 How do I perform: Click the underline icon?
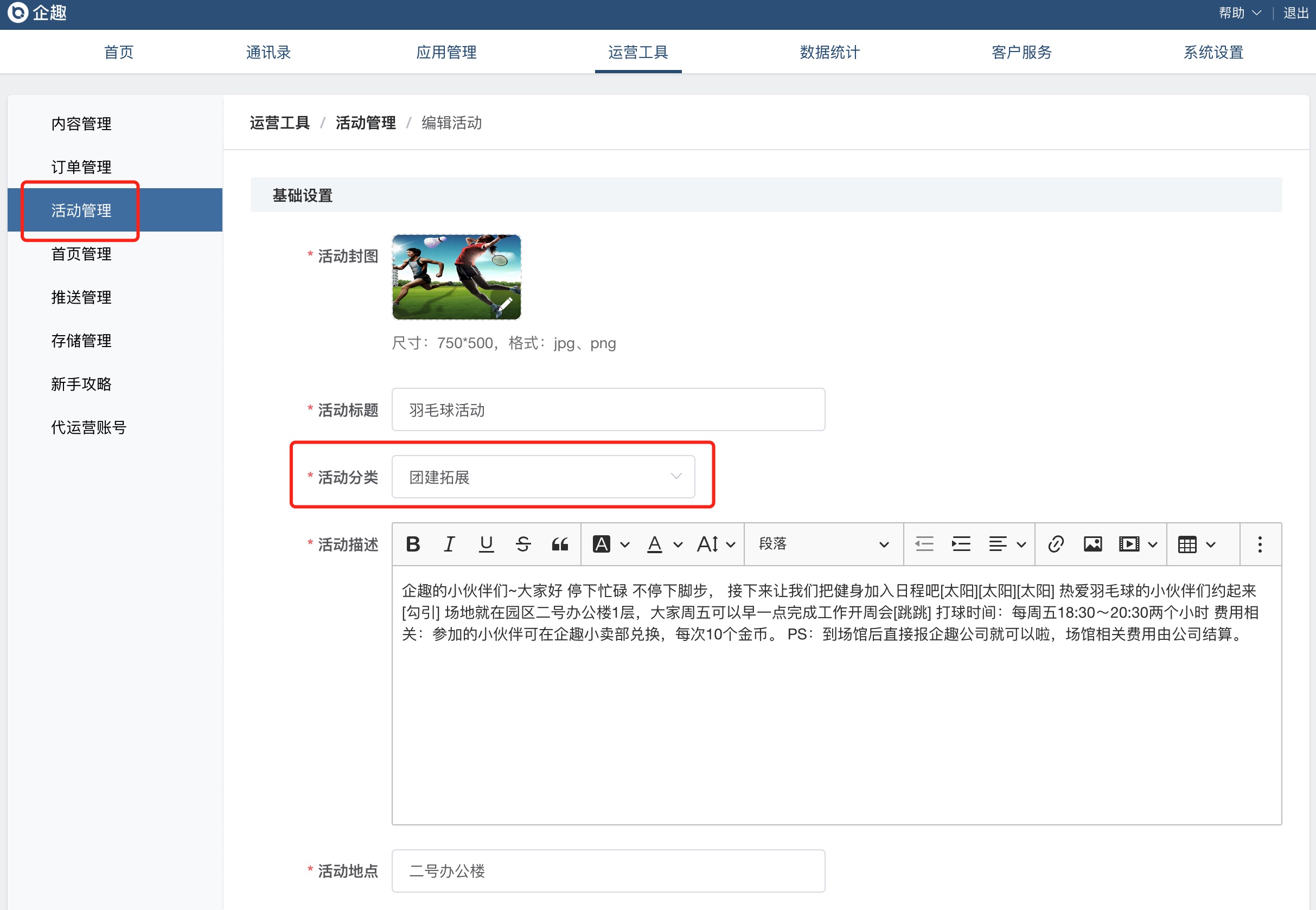pyautogui.click(x=486, y=544)
